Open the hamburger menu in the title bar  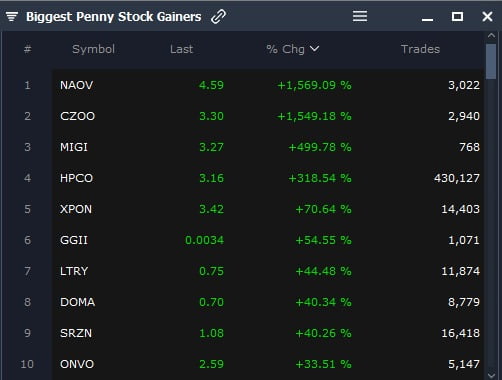pyautogui.click(x=360, y=16)
